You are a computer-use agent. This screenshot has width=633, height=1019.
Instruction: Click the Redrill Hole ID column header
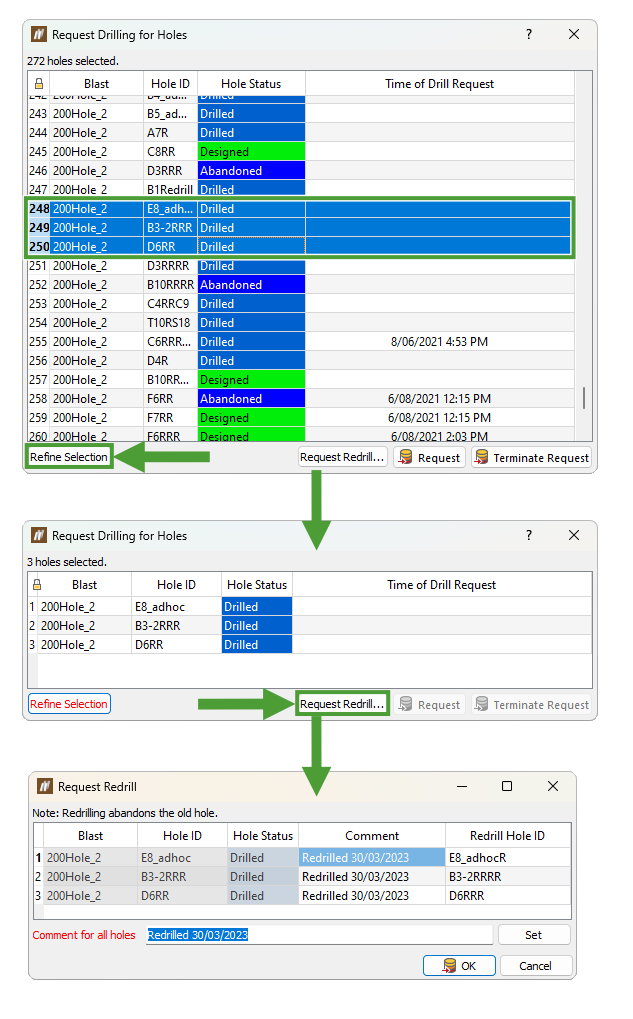tap(508, 836)
